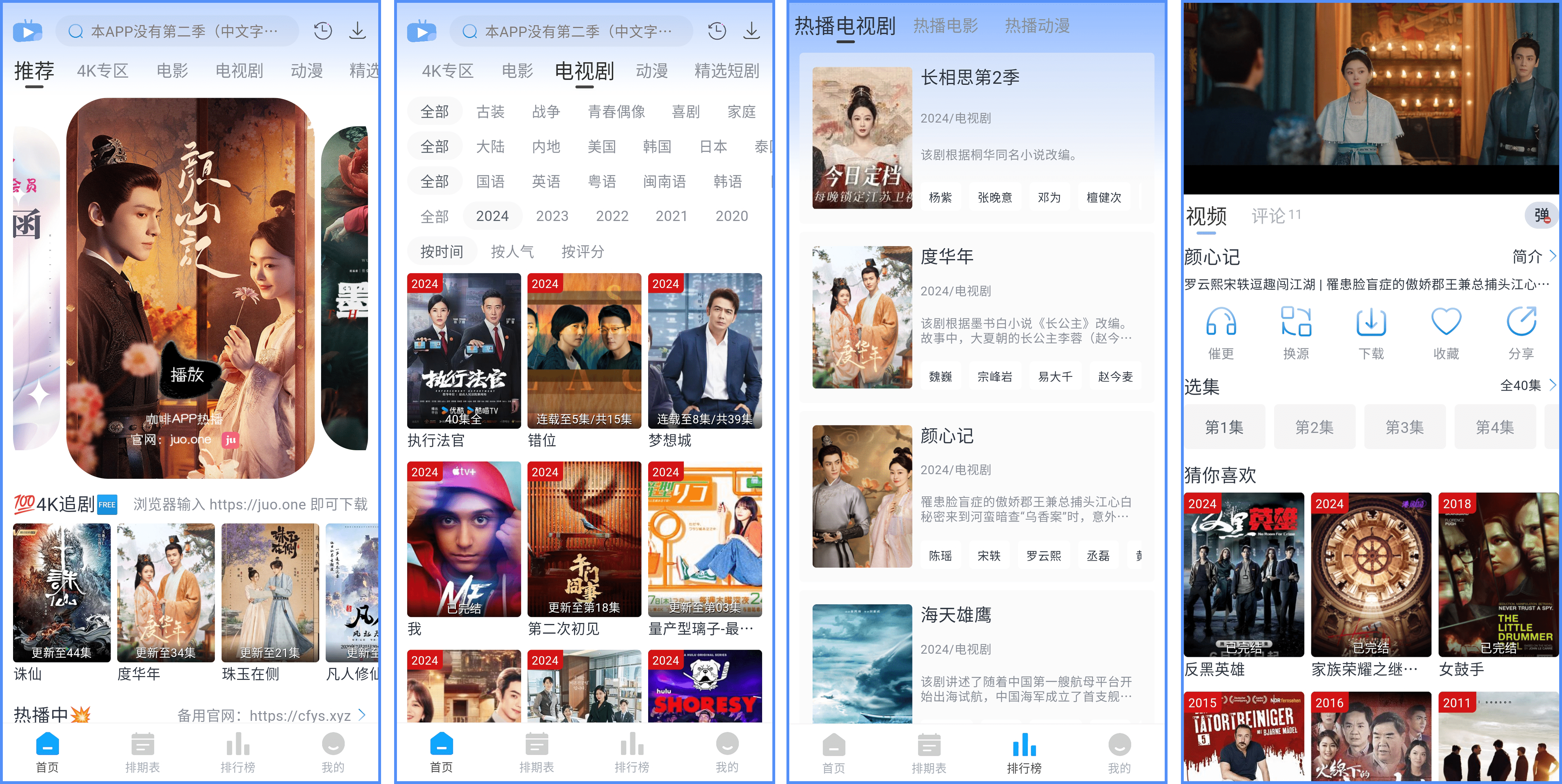
Task: Switch to 热播动漫 tab
Action: (1037, 26)
